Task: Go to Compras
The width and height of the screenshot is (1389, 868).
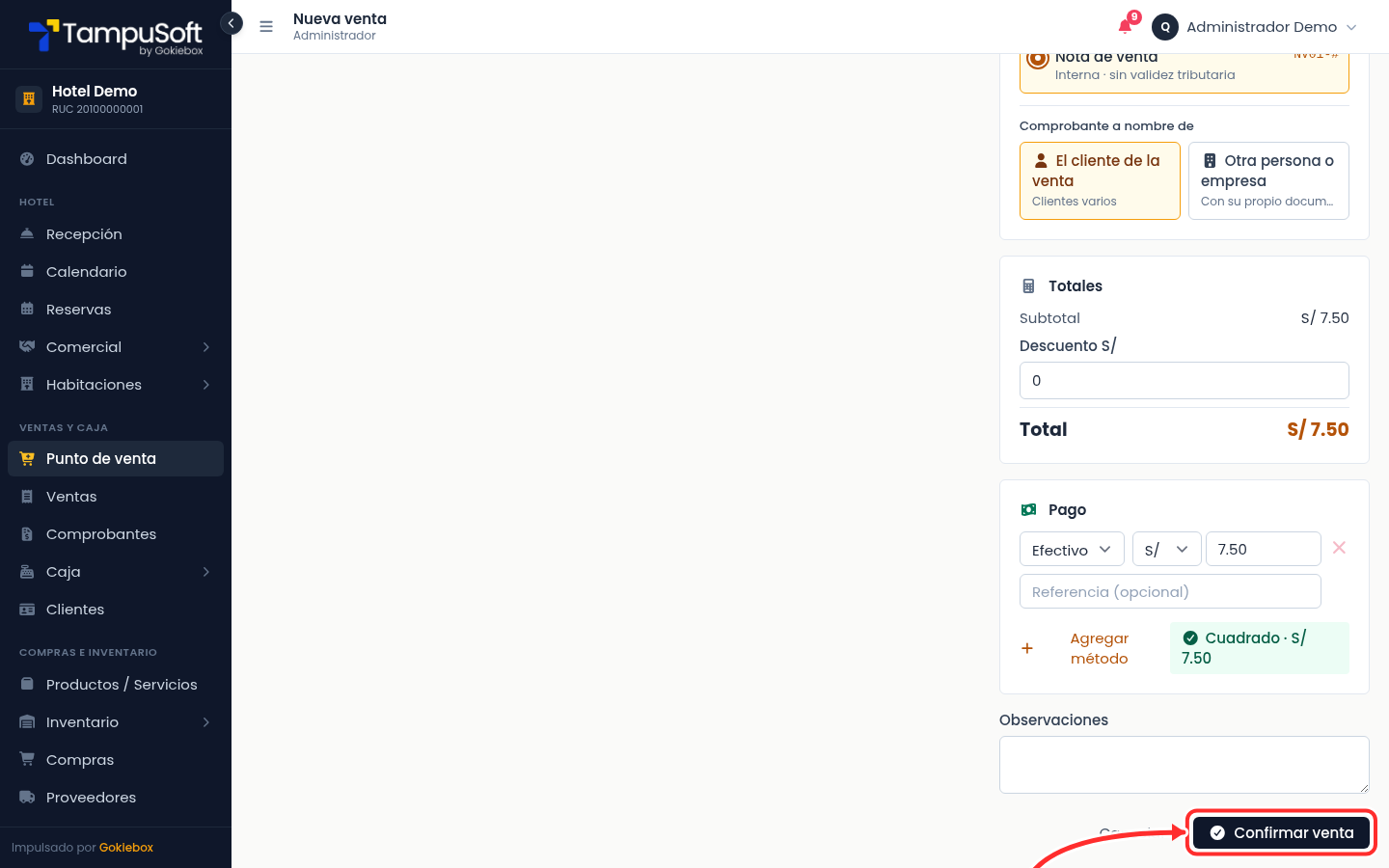Action: (x=116, y=760)
